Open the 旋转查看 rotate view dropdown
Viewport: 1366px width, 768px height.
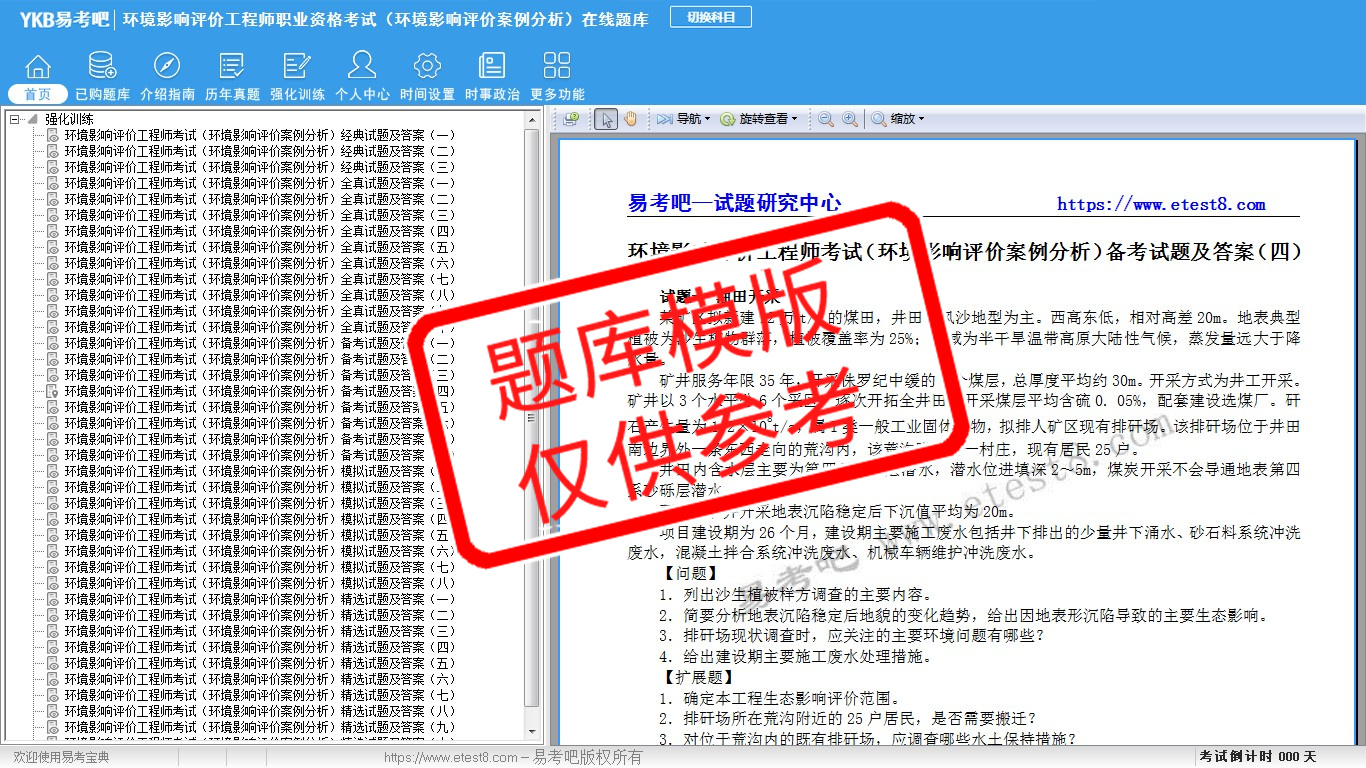coord(759,119)
